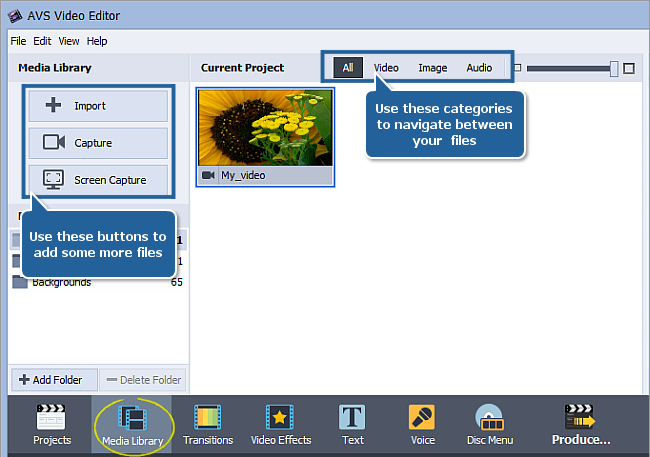Open the Help menu
This screenshot has width=650, height=457.
97,41
